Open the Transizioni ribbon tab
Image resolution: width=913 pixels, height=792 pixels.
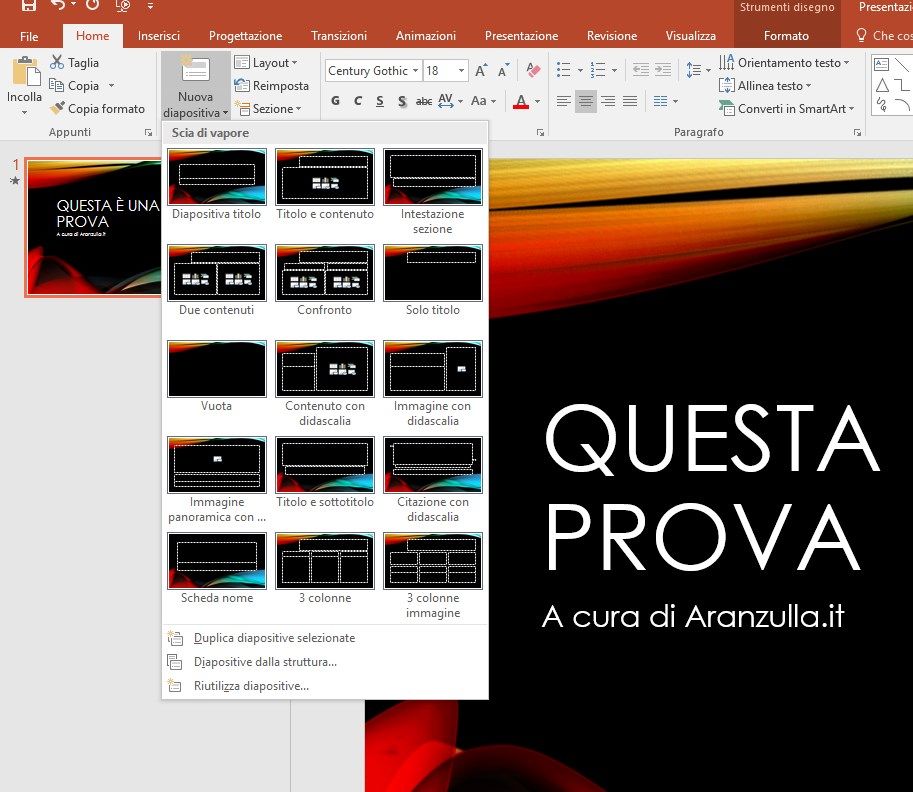coord(339,35)
